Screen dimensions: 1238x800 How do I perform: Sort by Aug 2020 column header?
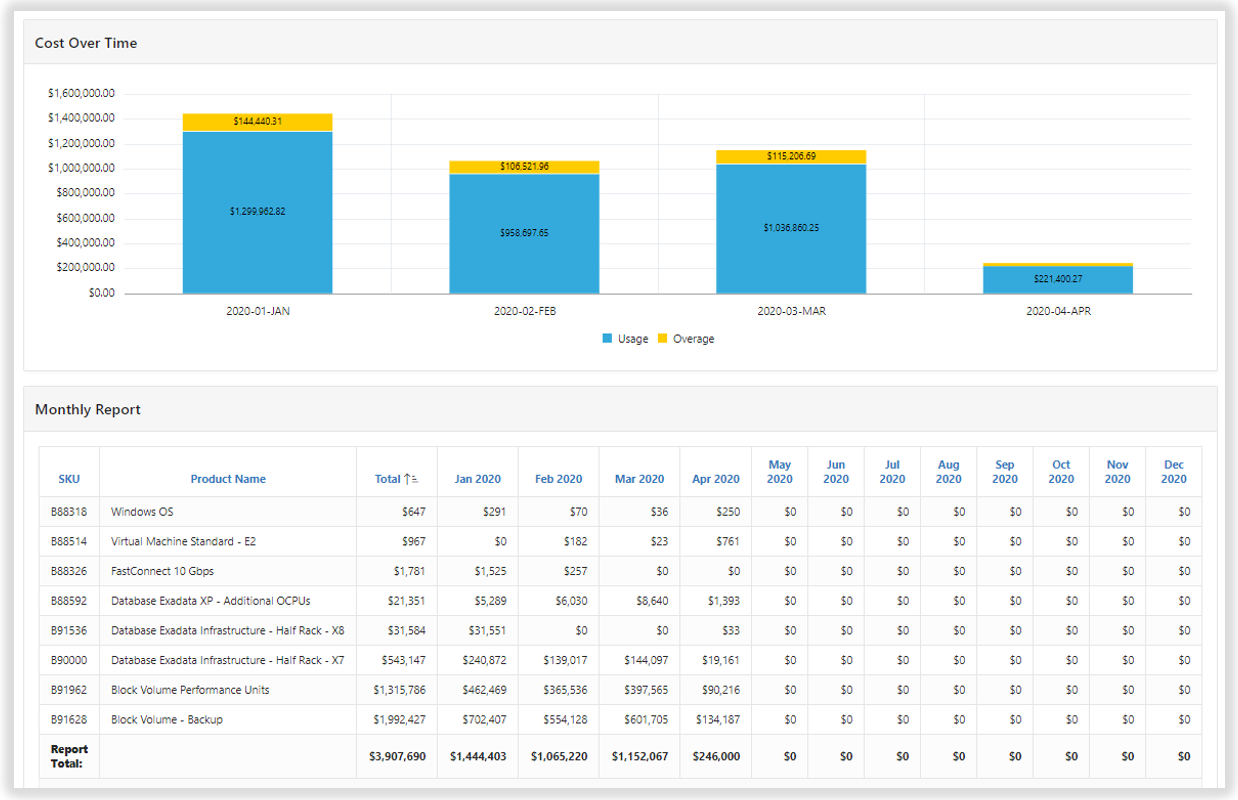[x=949, y=471]
